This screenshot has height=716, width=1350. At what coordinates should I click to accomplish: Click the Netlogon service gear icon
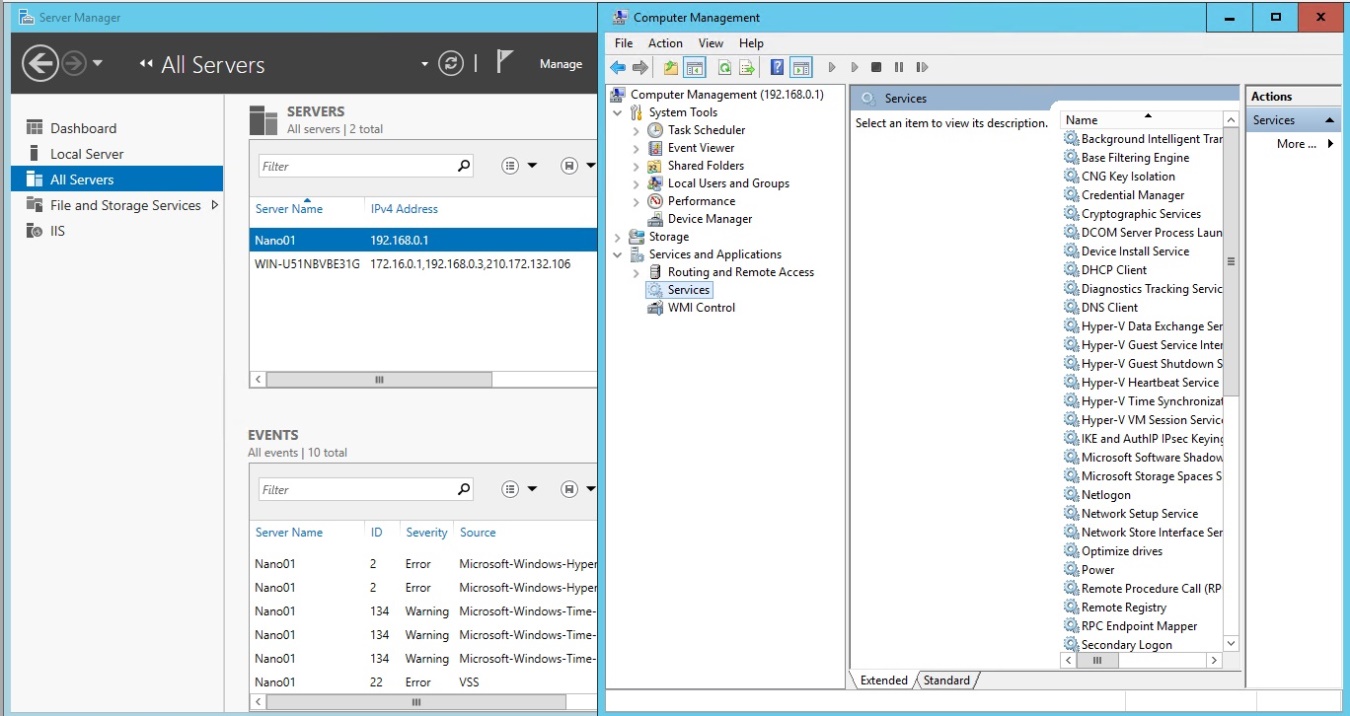1071,495
